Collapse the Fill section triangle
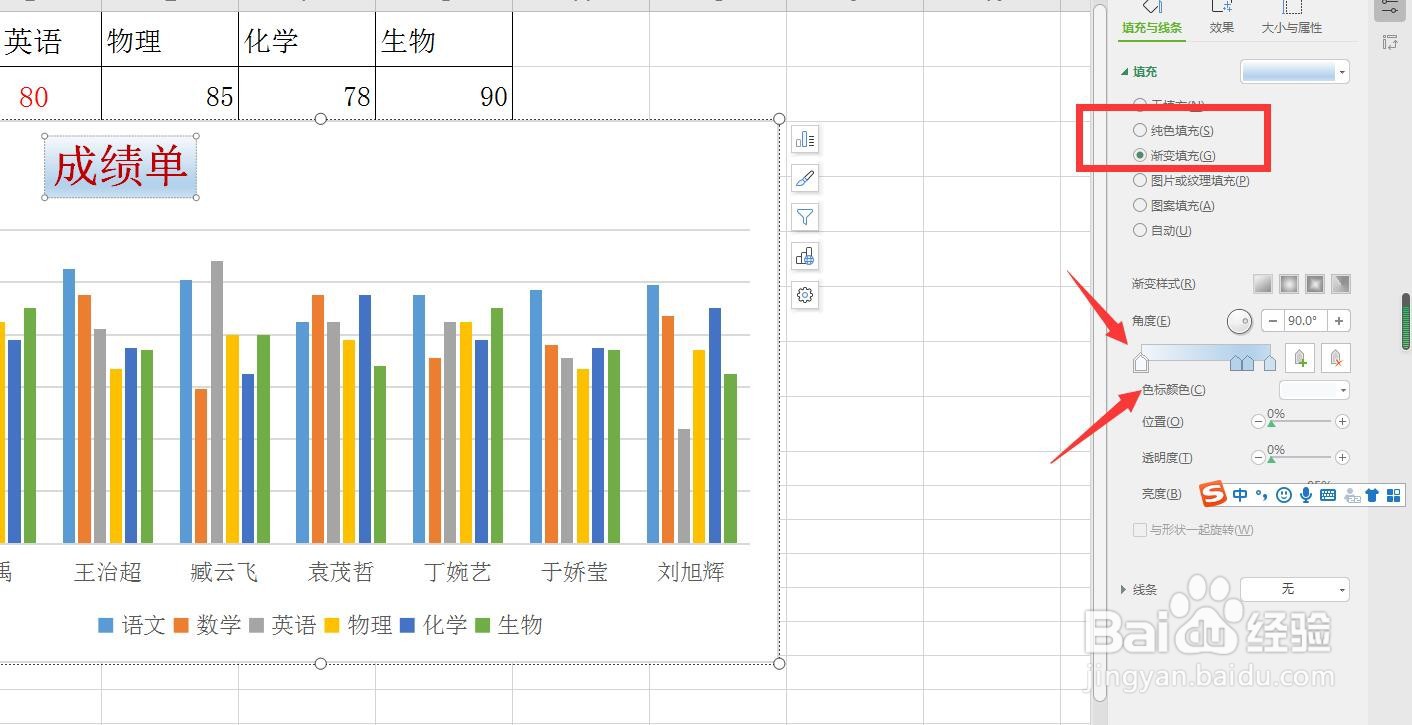The height and width of the screenshot is (725, 1412). pos(1125,72)
